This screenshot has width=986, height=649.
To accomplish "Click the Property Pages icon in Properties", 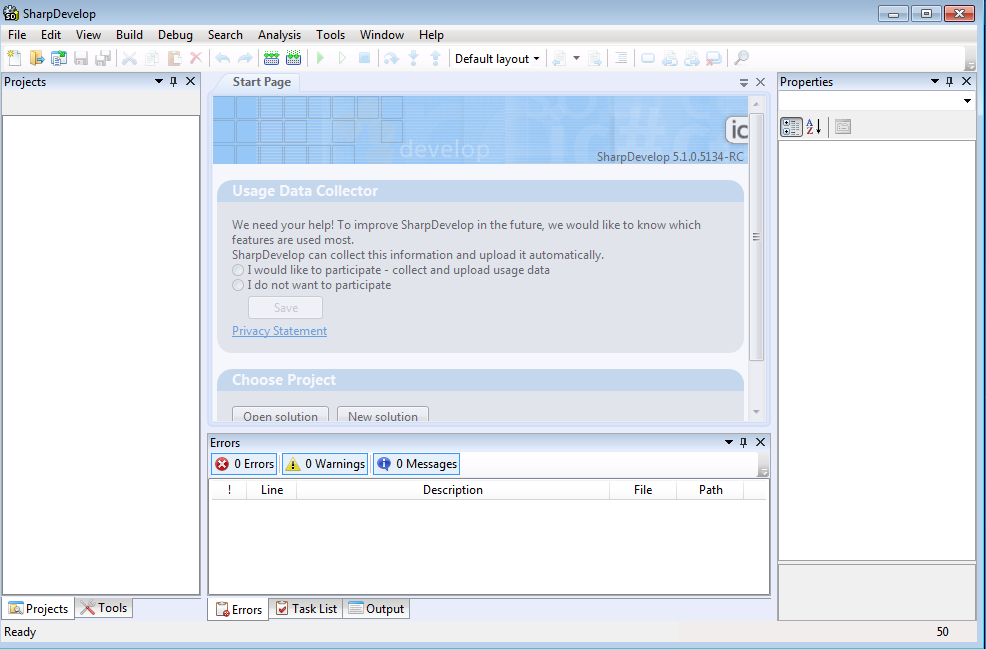I will pyautogui.click(x=843, y=126).
